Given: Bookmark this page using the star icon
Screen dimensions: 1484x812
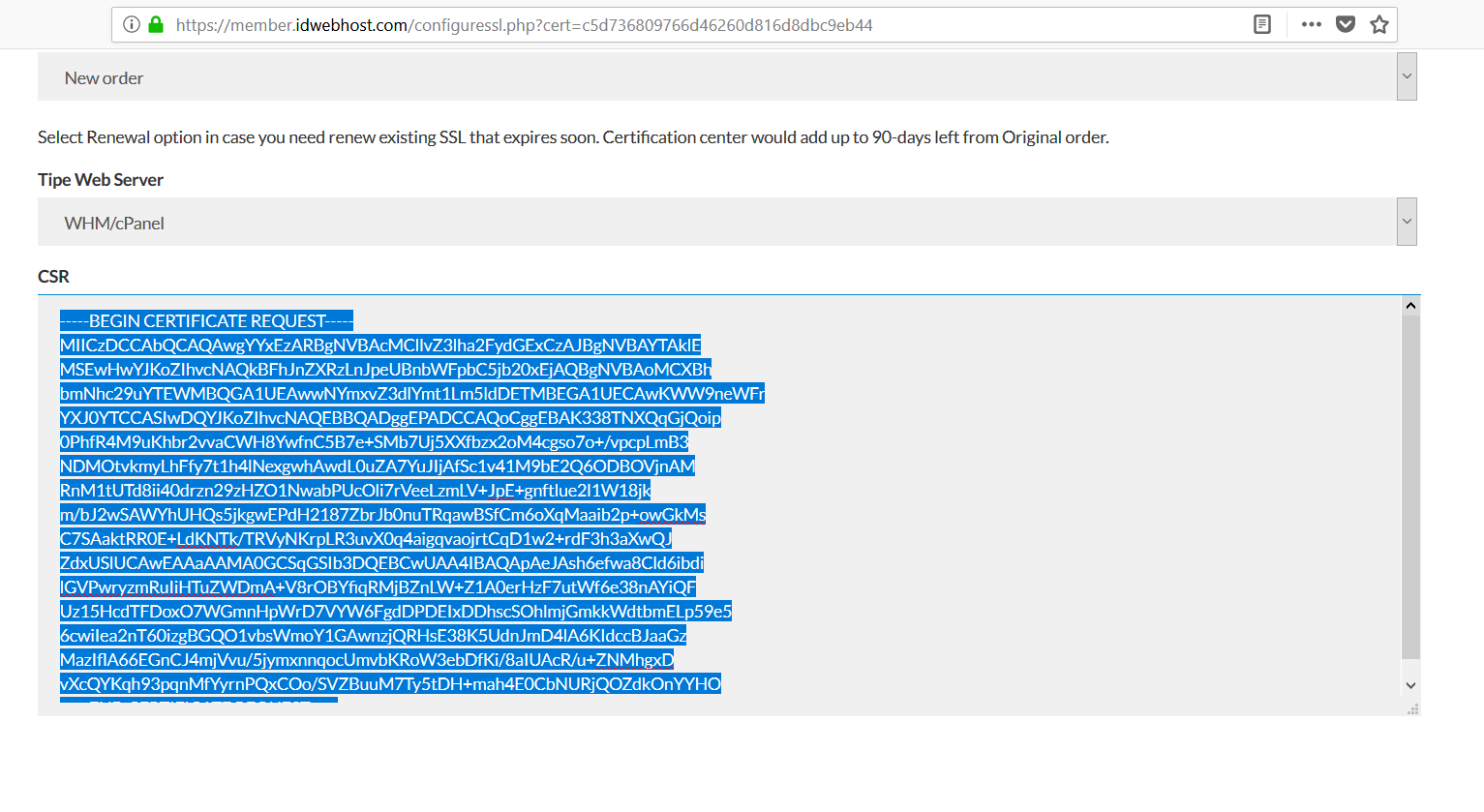Looking at the screenshot, I should tap(1378, 24).
